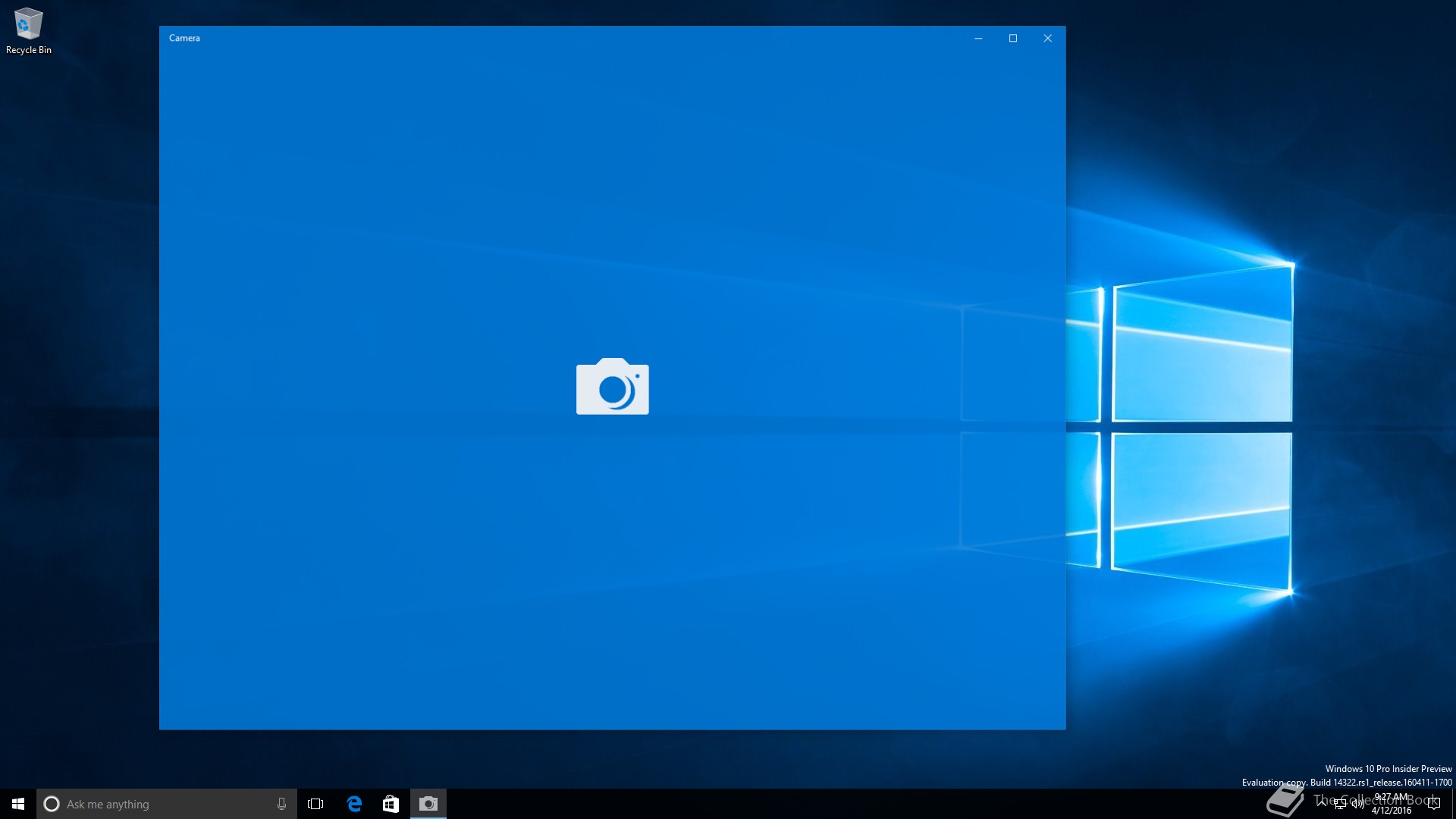Close the Camera window

pyautogui.click(x=1048, y=38)
